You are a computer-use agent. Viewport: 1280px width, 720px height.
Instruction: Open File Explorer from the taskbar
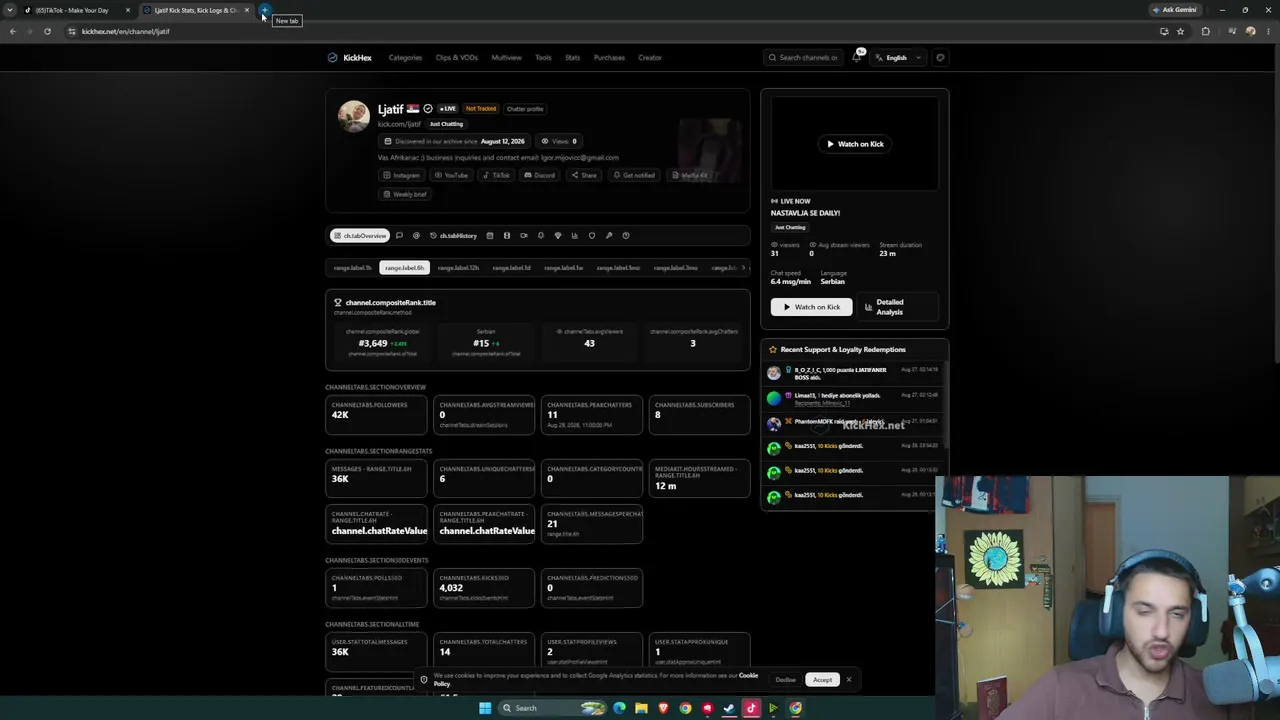click(641, 708)
